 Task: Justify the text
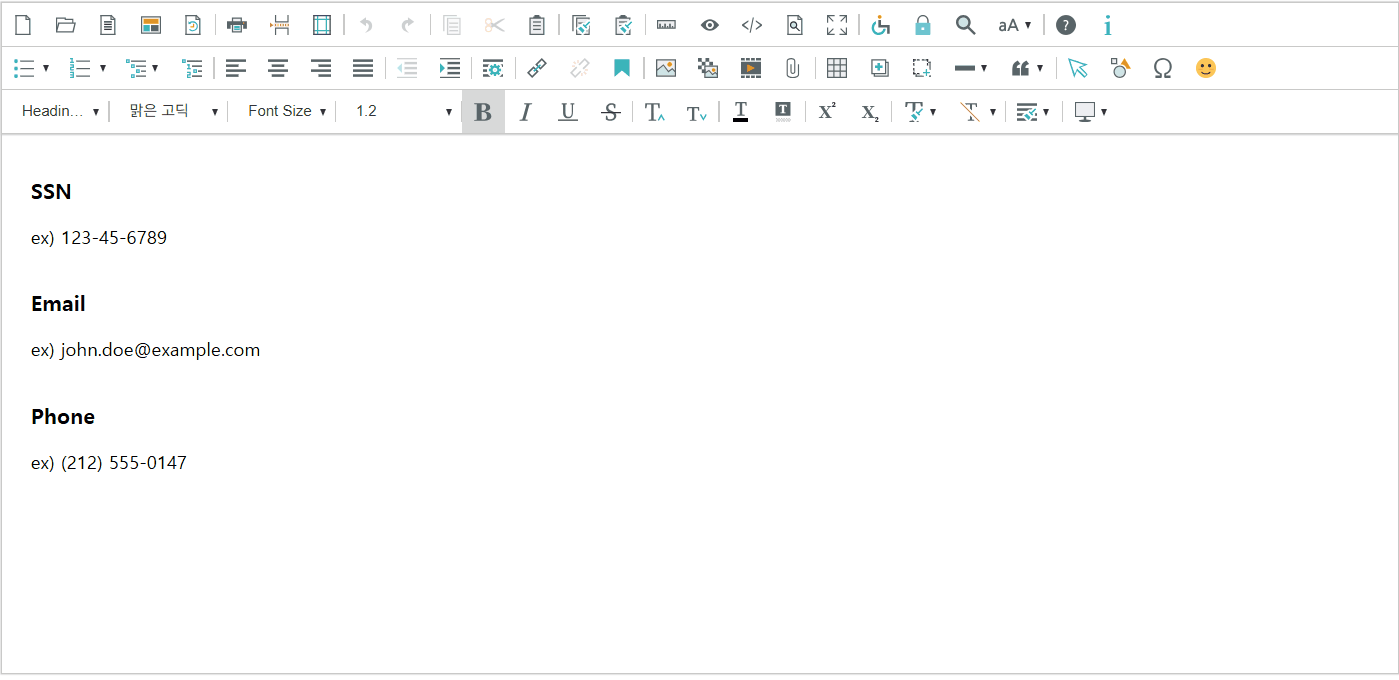(363, 68)
